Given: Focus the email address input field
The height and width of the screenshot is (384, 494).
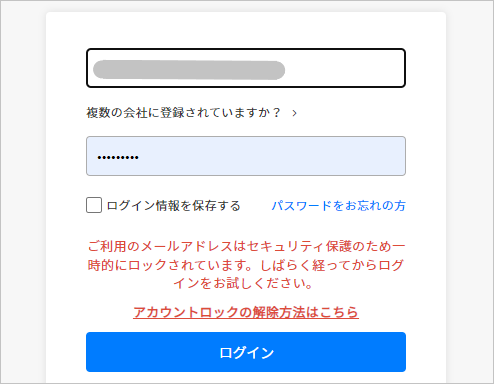Looking at the screenshot, I should (246, 68).
